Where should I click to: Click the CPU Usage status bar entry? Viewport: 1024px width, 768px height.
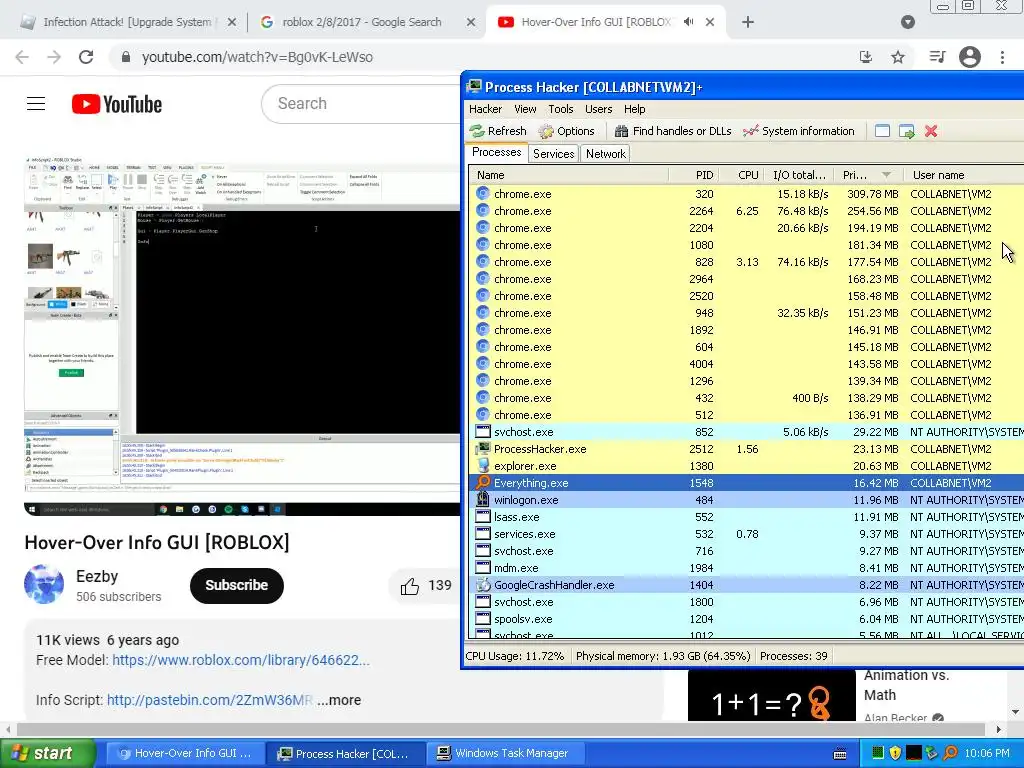pos(515,656)
